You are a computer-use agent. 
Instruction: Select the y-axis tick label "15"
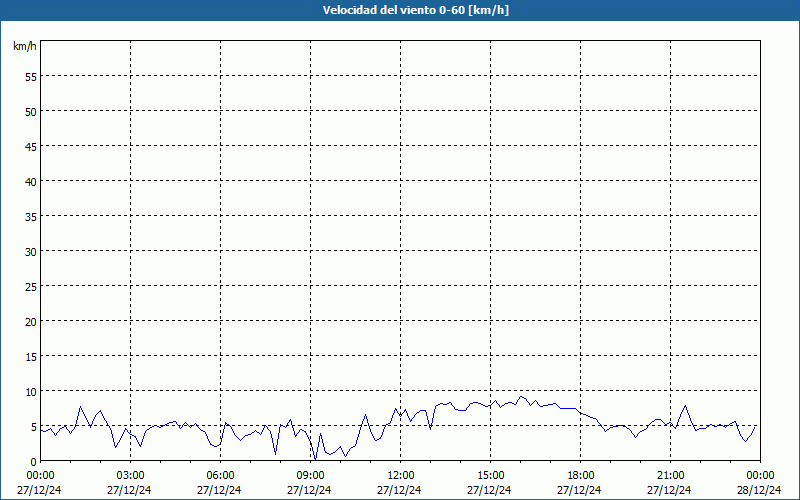pyautogui.click(x=31, y=357)
